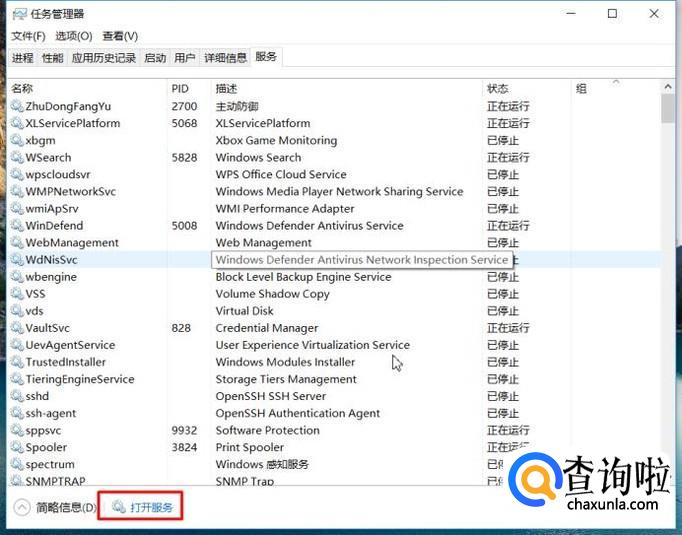Select the Software Protection description
682x535 pixels.
[267, 430]
